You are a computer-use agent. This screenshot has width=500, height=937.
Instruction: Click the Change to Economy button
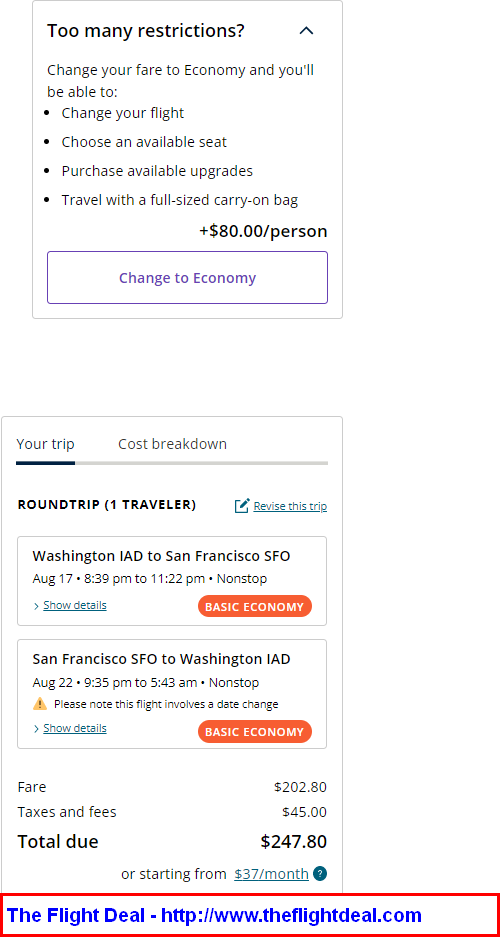(187, 277)
